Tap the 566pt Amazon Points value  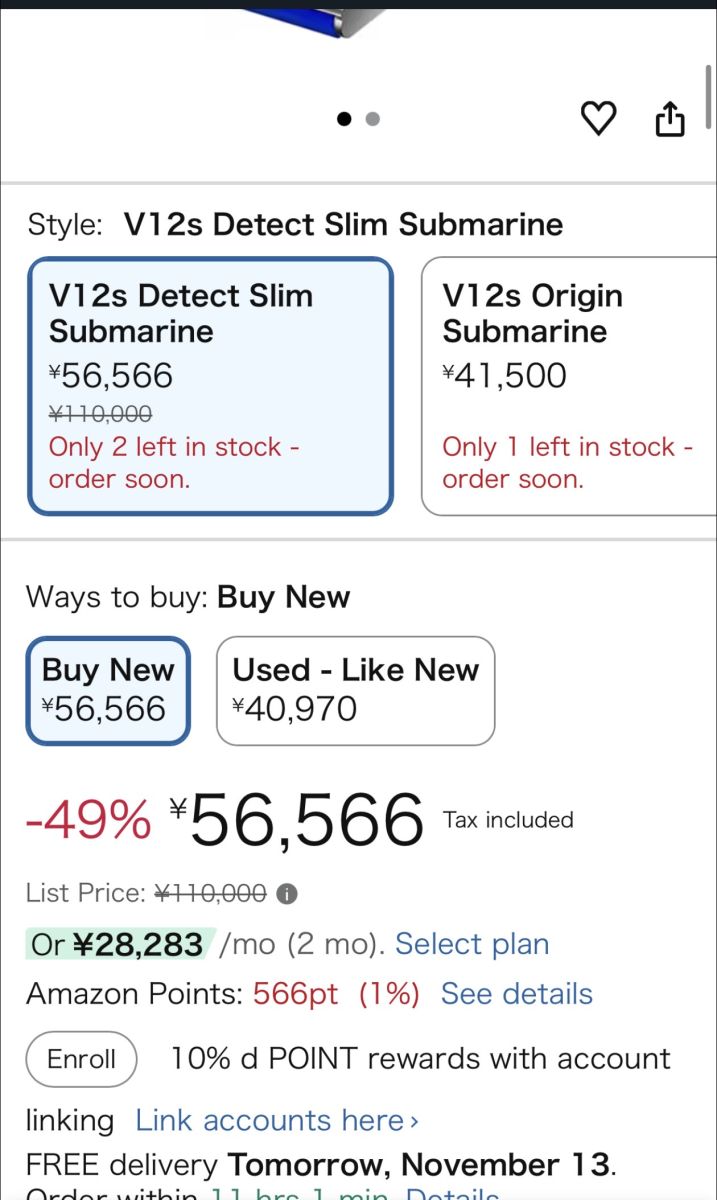click(x=295, y=994)
